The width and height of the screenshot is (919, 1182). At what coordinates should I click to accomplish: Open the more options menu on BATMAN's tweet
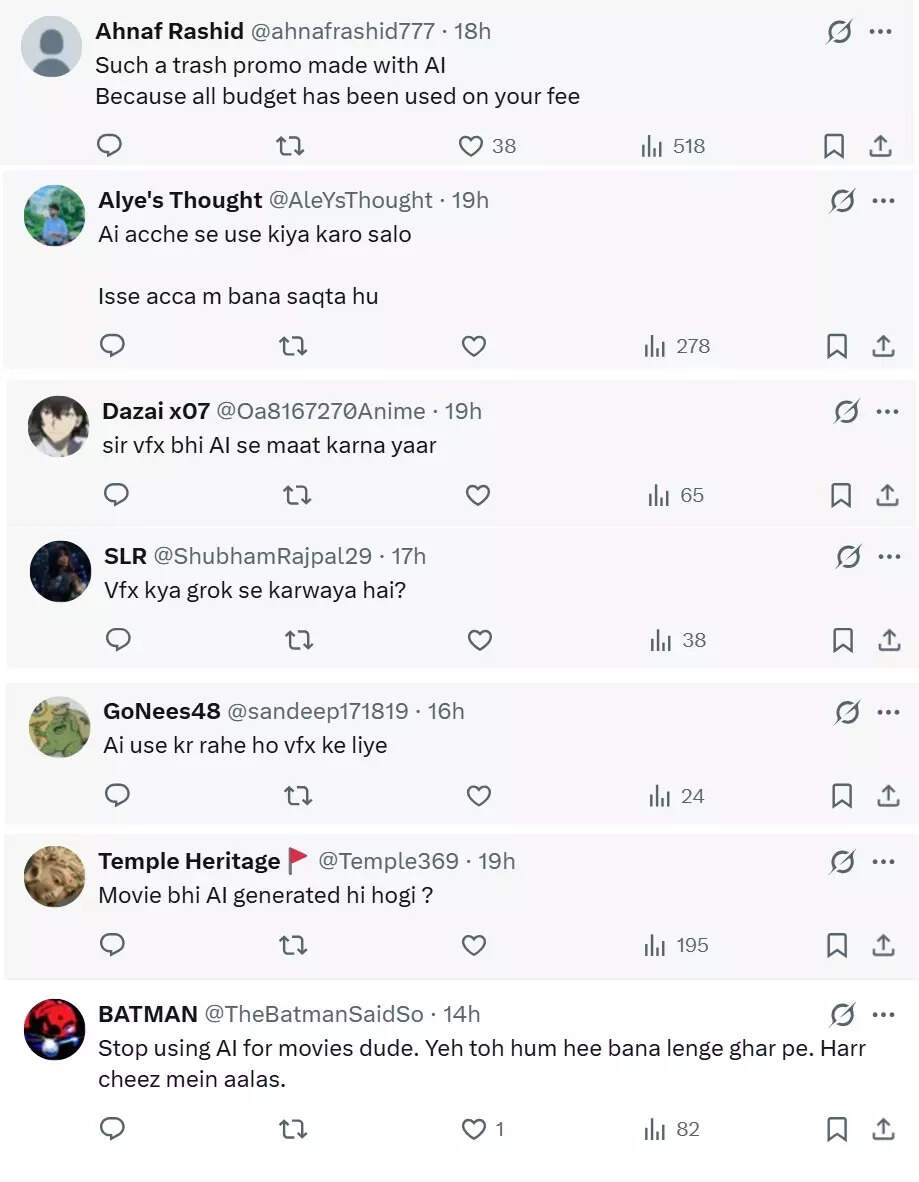coord(883,1014)
